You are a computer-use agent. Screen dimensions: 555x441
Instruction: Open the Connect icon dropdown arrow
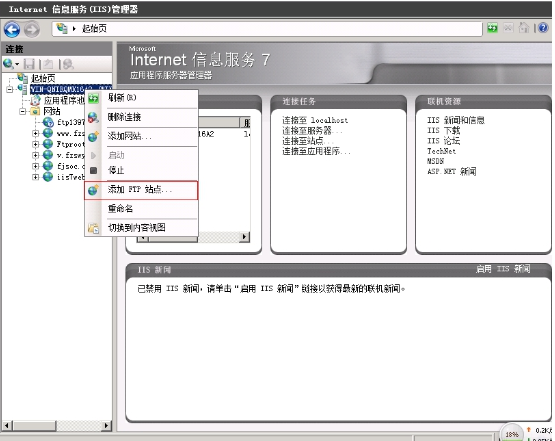click(x=17, y=65)
